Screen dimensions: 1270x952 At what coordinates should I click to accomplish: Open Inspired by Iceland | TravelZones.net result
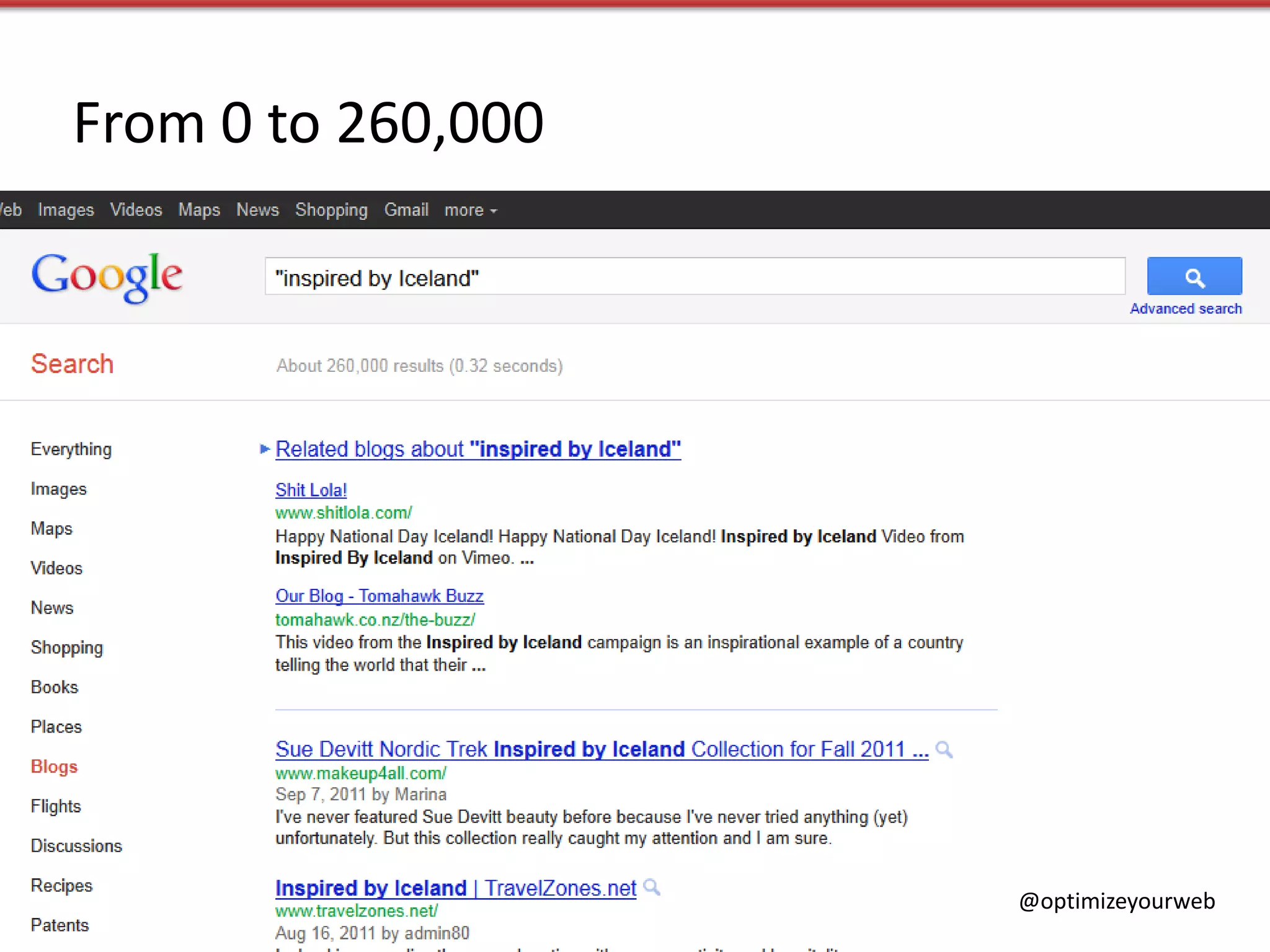pos(456,888)
